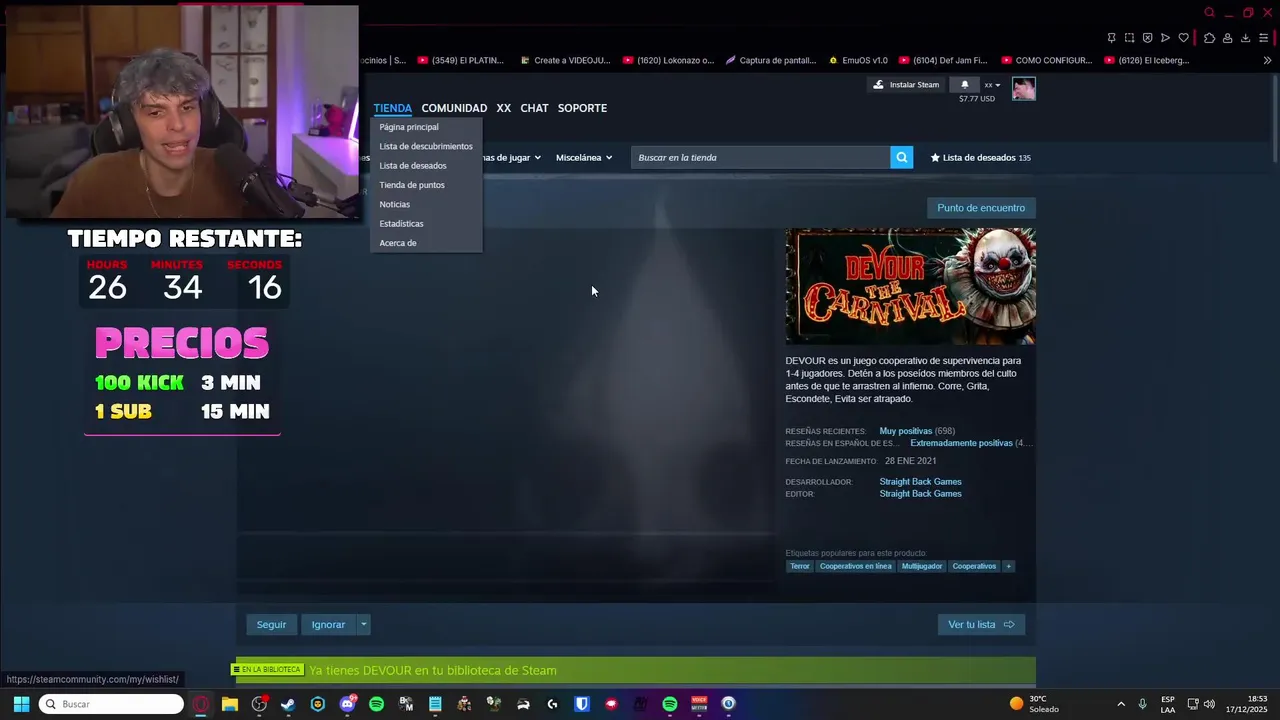Click Muy positivas recent reviews link
Image resolution: width=1280 pixels, height=720 pixels.
click(x=905, y=431)
